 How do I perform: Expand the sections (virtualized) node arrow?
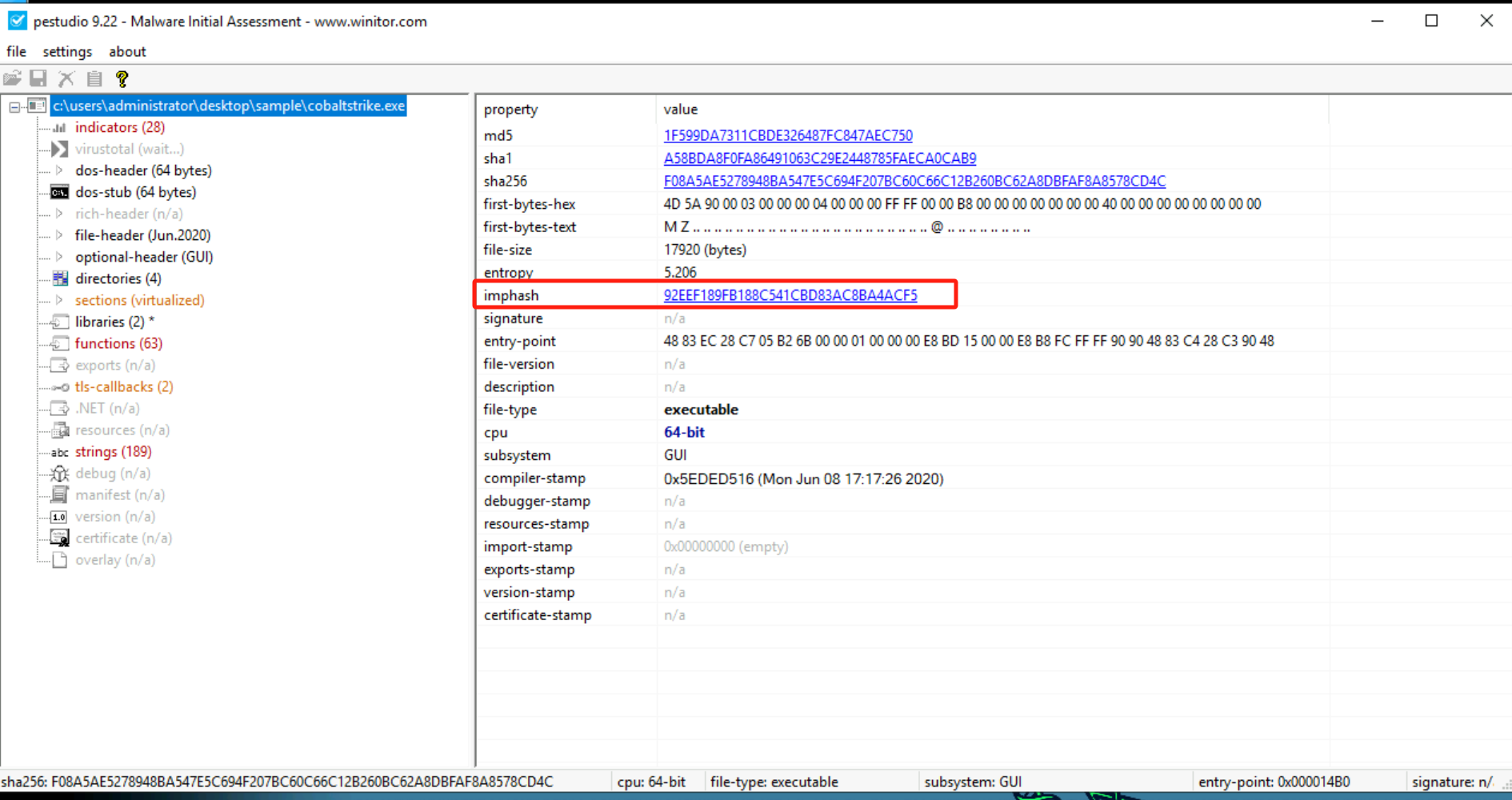(x=59, y=300)
